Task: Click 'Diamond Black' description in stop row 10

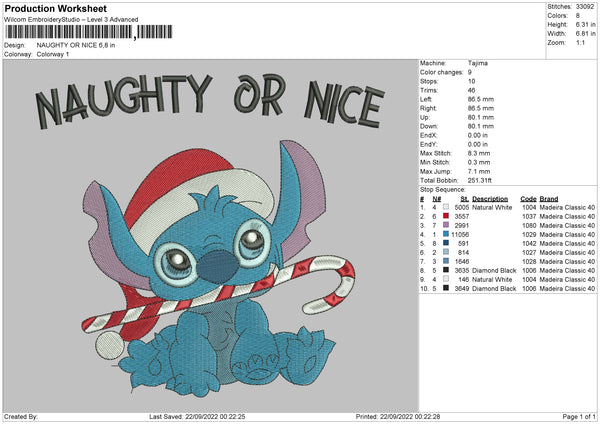Action: tap(494, 289)
